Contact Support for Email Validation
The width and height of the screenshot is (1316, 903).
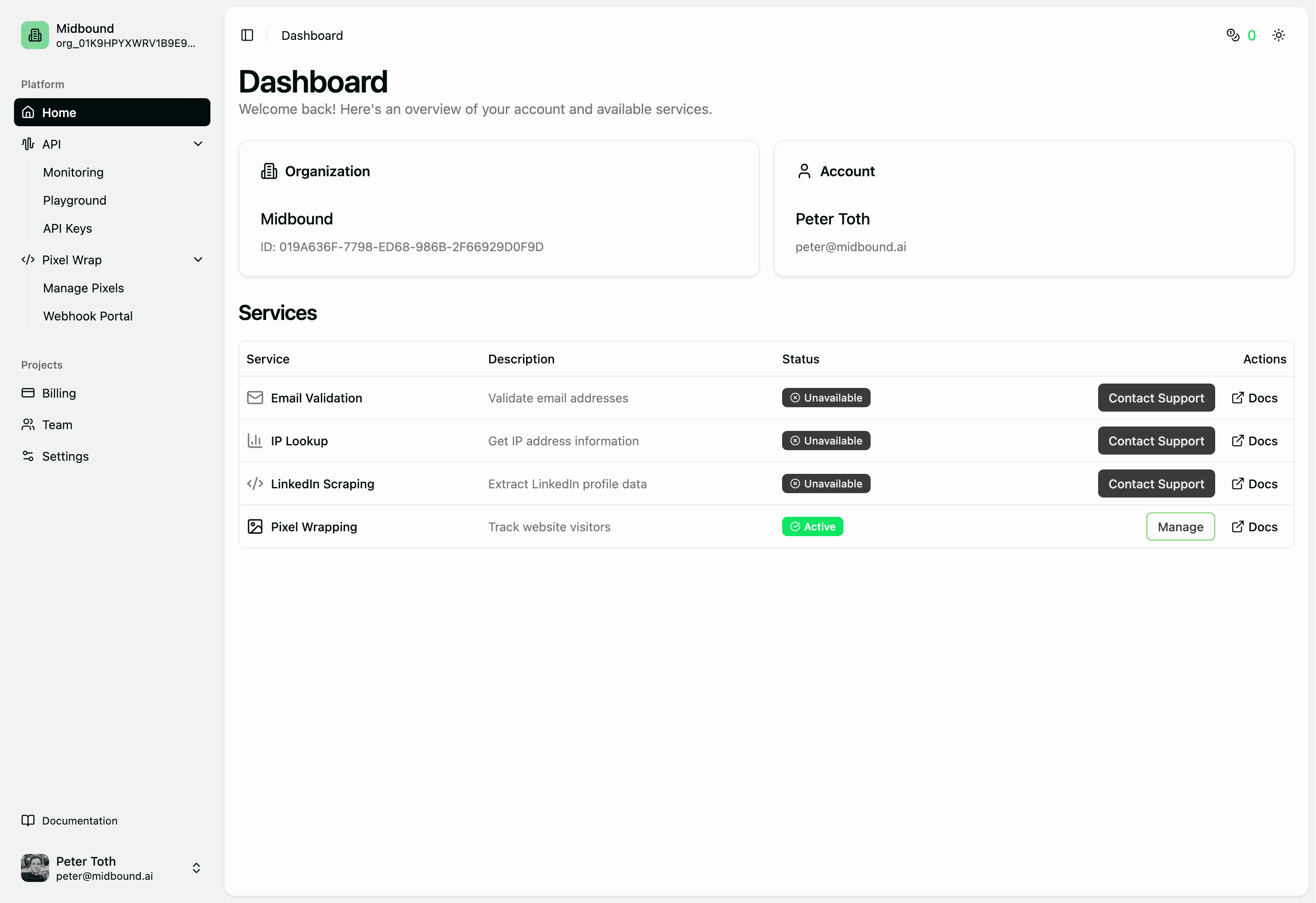click(x=1156, y=398)
